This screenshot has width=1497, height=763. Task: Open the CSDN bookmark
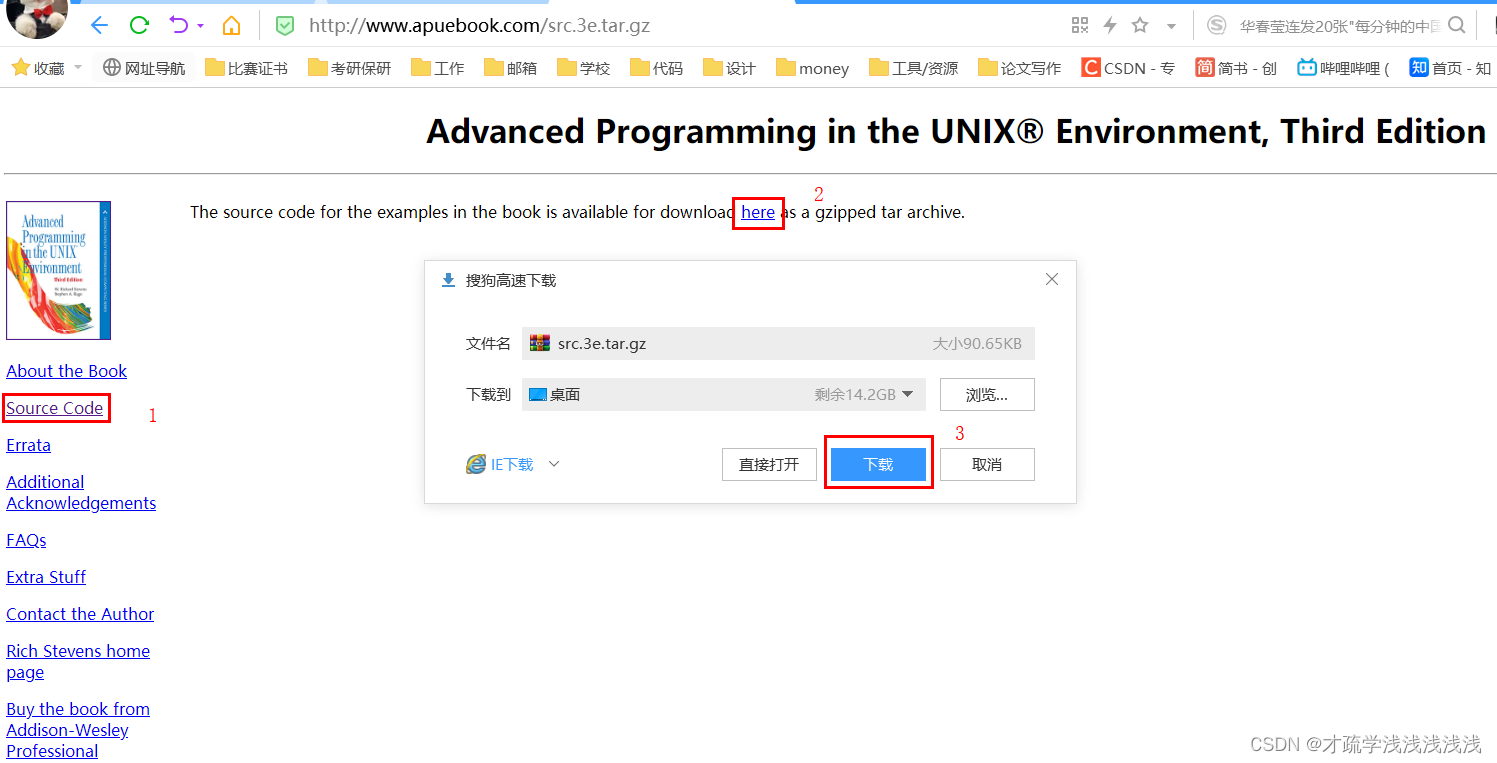coord(1128,68)
